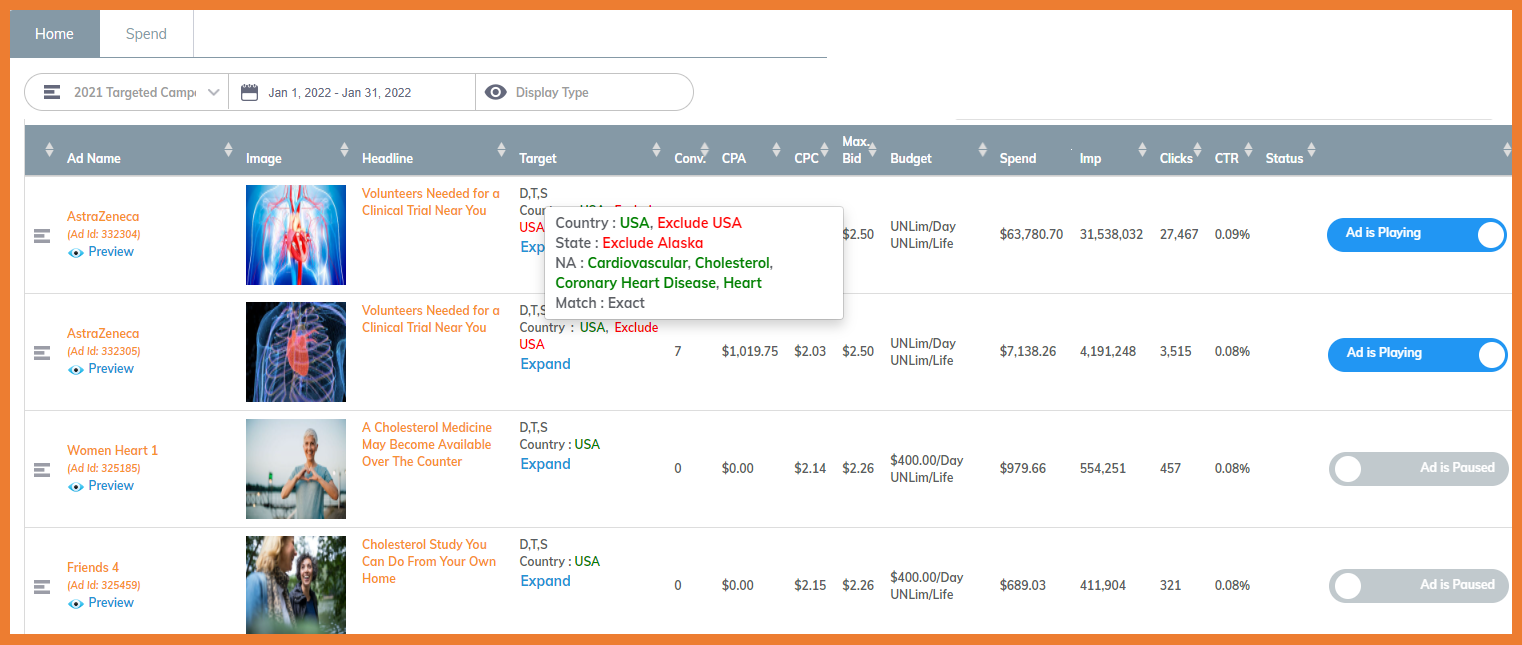1522x645 pixels.
Task: Expand targeting for Friends 4 ad
Action: 545,581
